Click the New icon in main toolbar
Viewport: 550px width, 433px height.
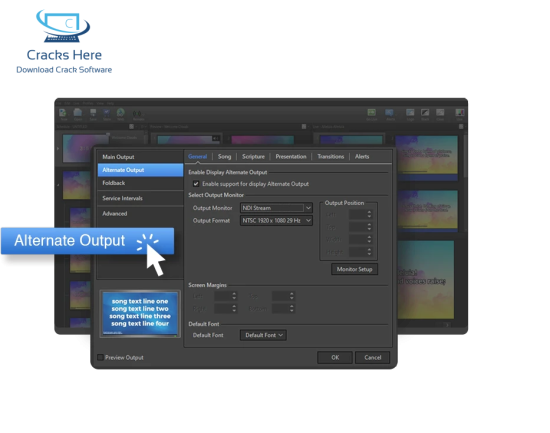point(63,113)
